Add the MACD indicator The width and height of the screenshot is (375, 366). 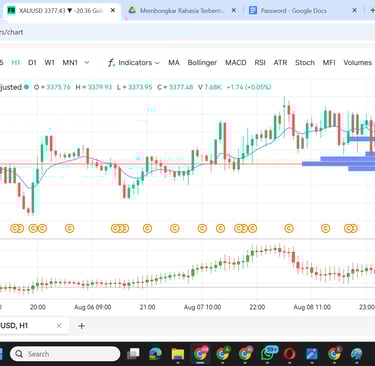coord(236,63)
